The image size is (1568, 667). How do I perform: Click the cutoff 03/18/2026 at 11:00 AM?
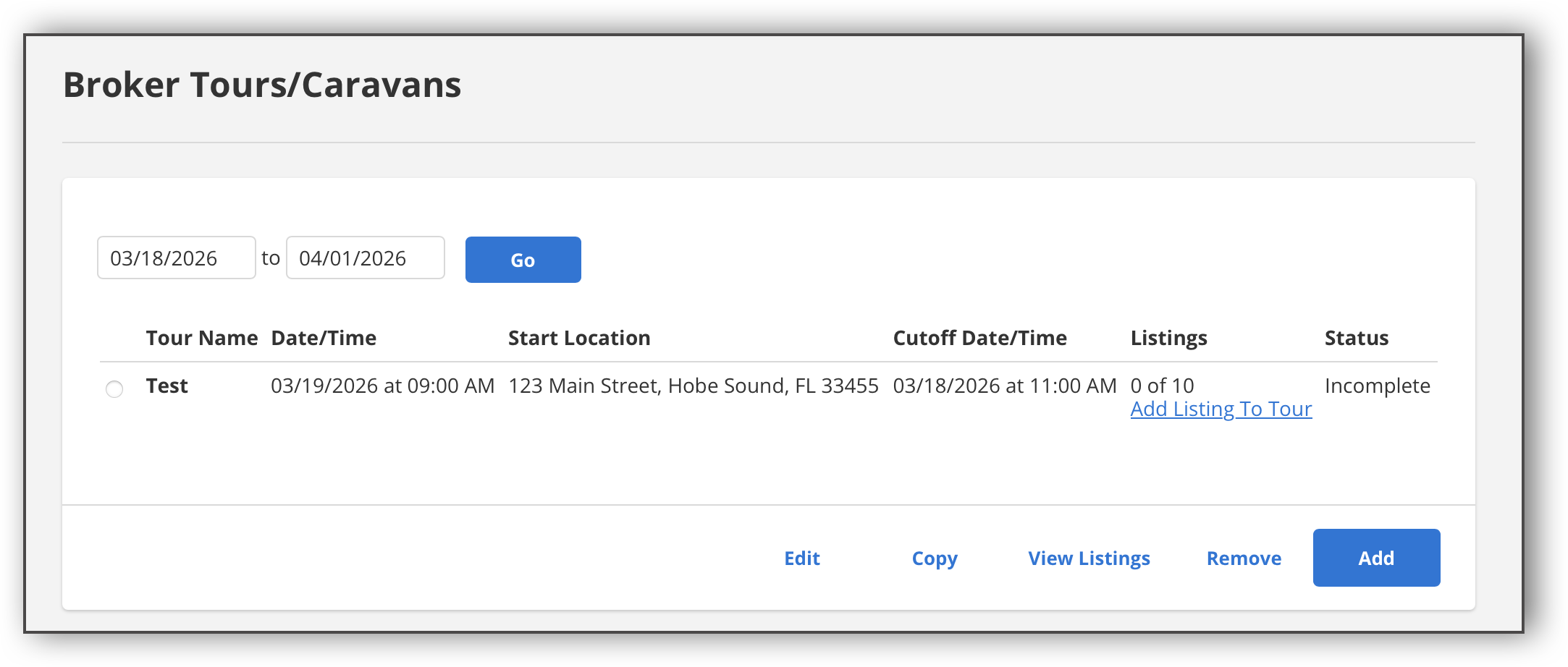(1005, 386)
